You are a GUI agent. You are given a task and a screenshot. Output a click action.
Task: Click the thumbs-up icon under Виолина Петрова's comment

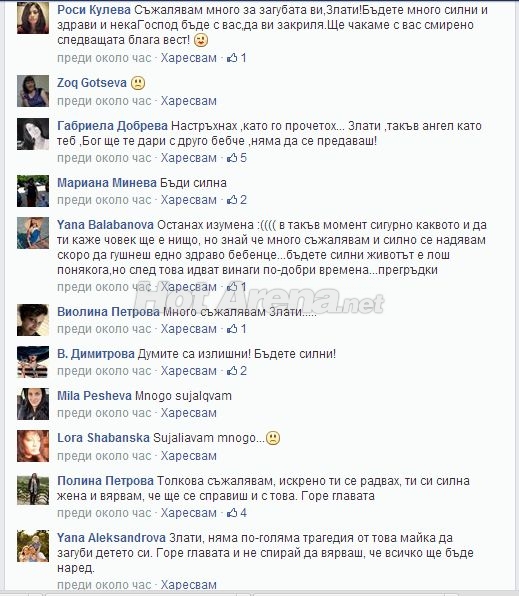pos(232,329)
